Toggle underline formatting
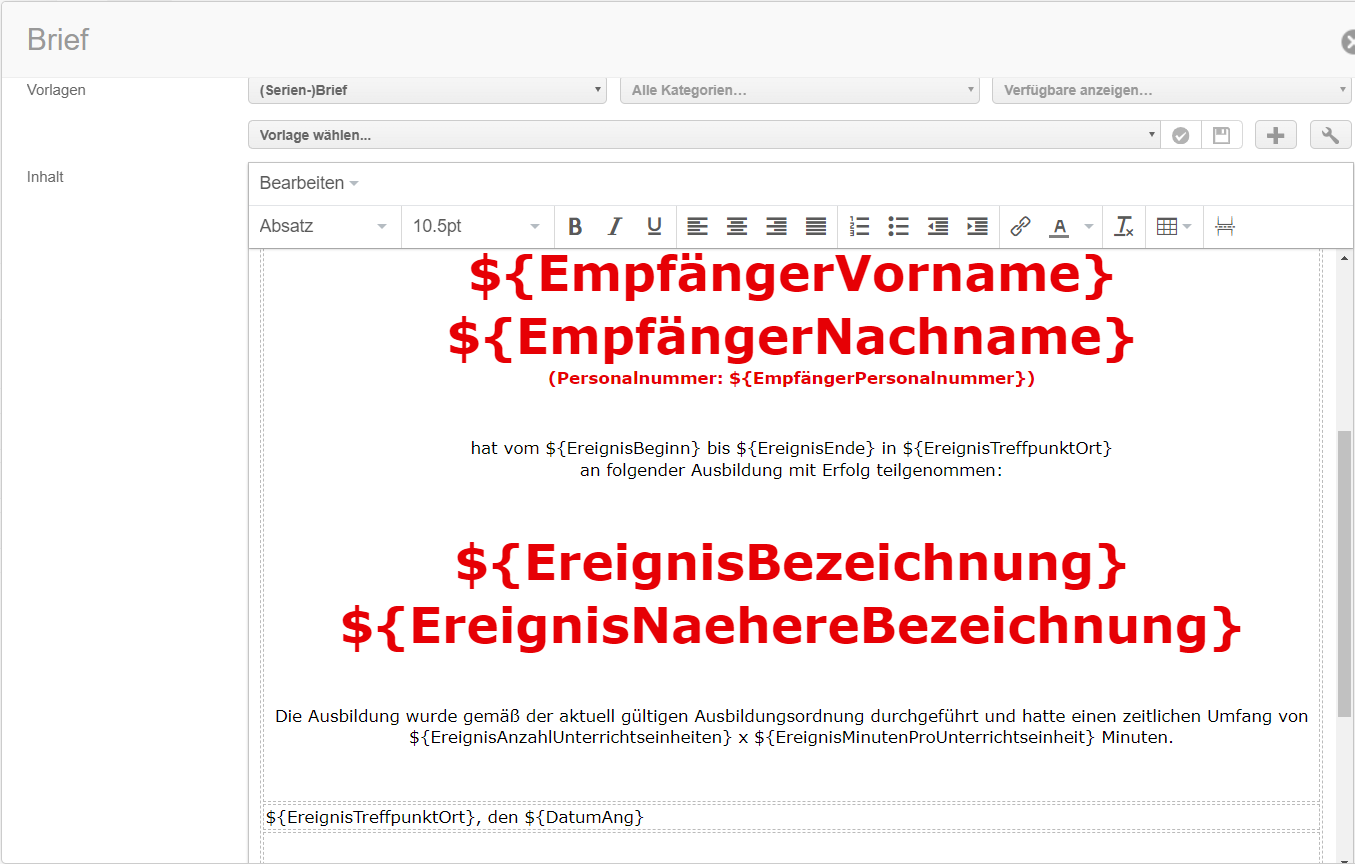 [654, 227]
